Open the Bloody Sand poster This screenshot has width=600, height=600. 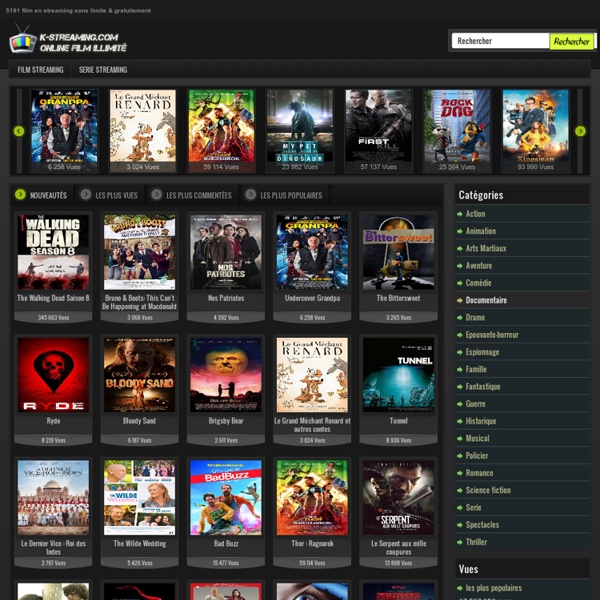(139, 375)
